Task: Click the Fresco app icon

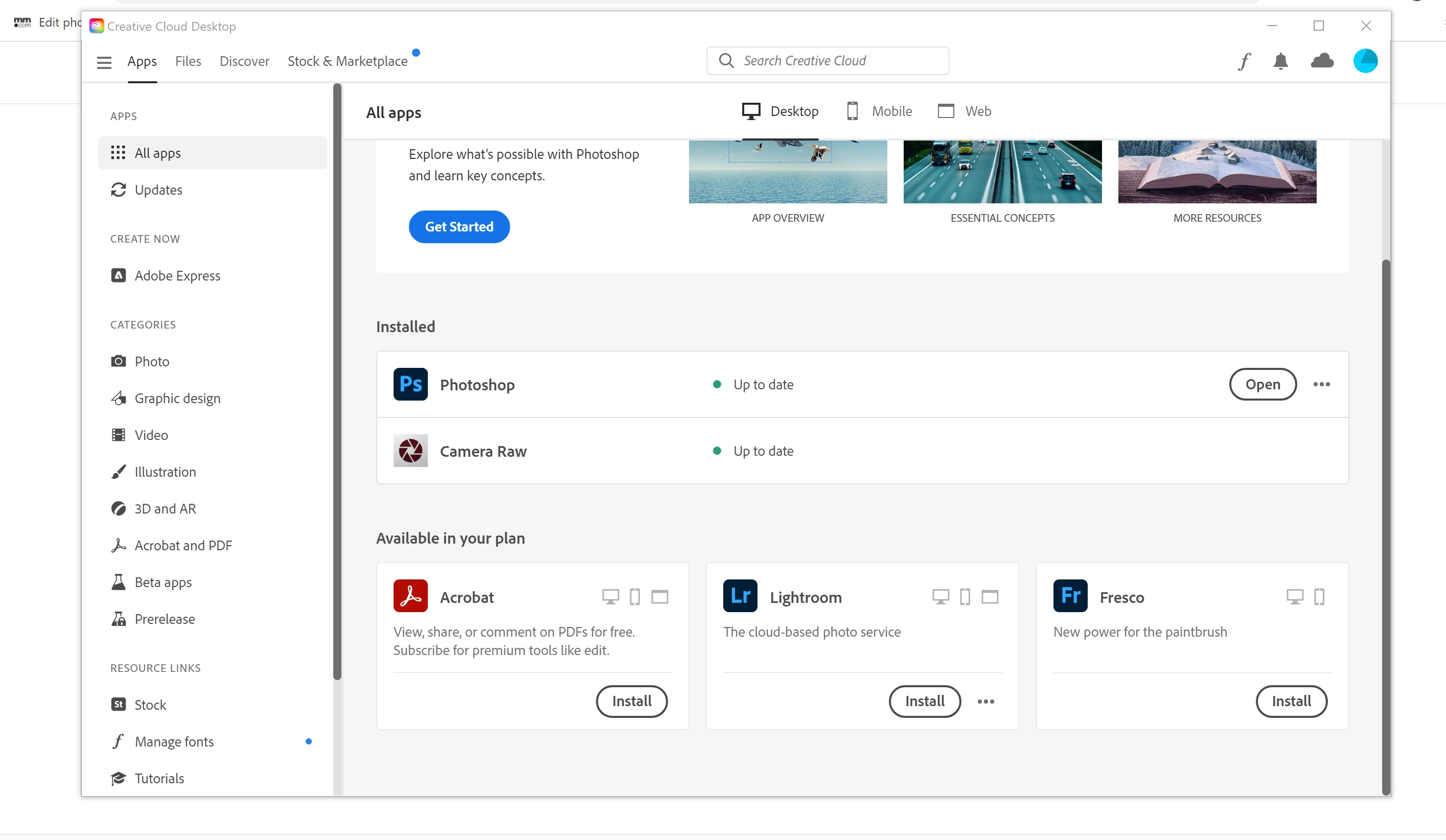Action: pos(1070,596)
